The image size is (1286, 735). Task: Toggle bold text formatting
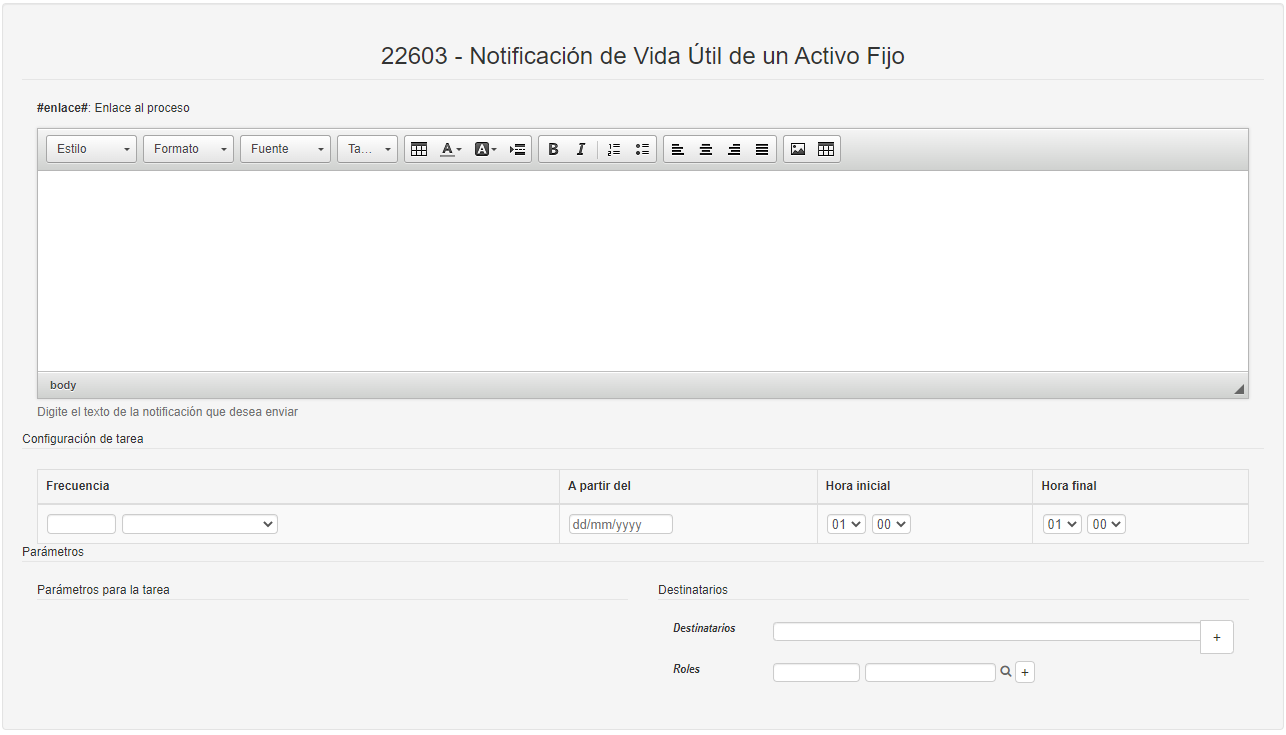553,149
